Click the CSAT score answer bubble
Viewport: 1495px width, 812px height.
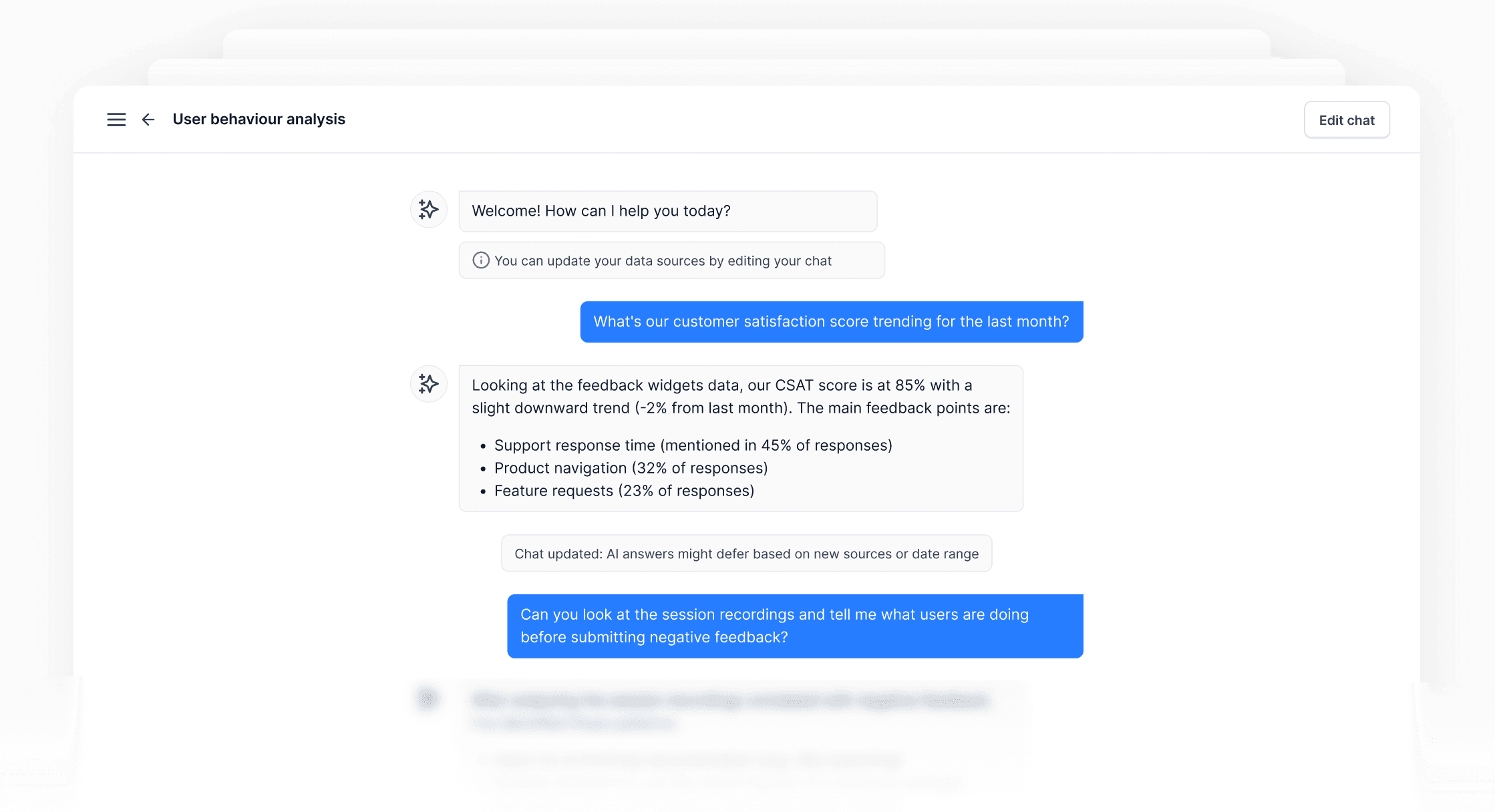click(741, 438)
